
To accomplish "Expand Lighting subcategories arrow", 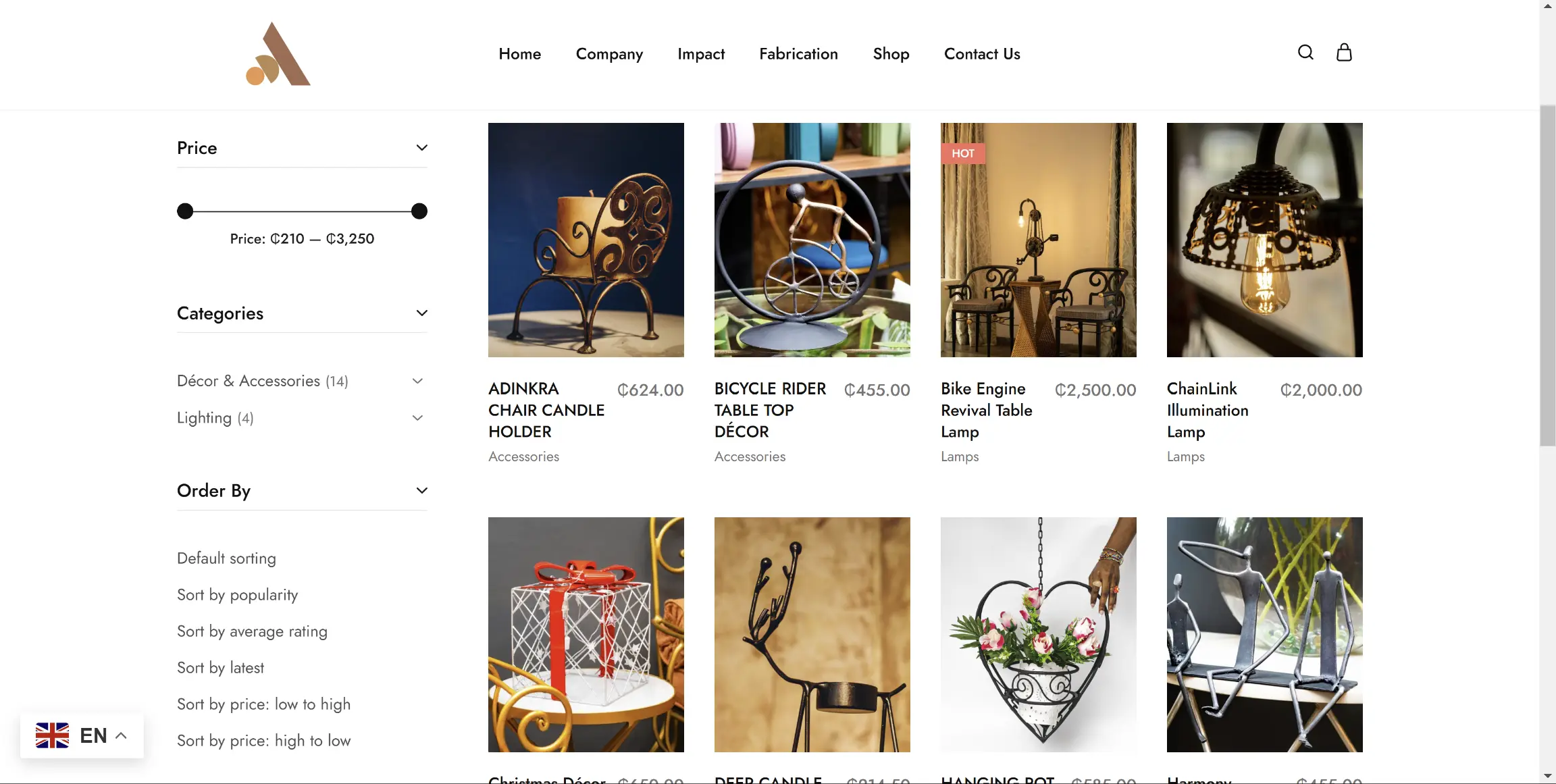I will pyautogui.click(x=417, y=418).
